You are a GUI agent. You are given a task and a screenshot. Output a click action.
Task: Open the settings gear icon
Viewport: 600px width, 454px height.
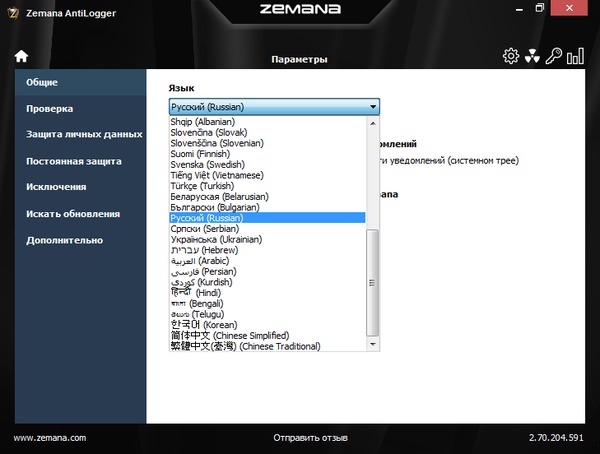point(511,56)
